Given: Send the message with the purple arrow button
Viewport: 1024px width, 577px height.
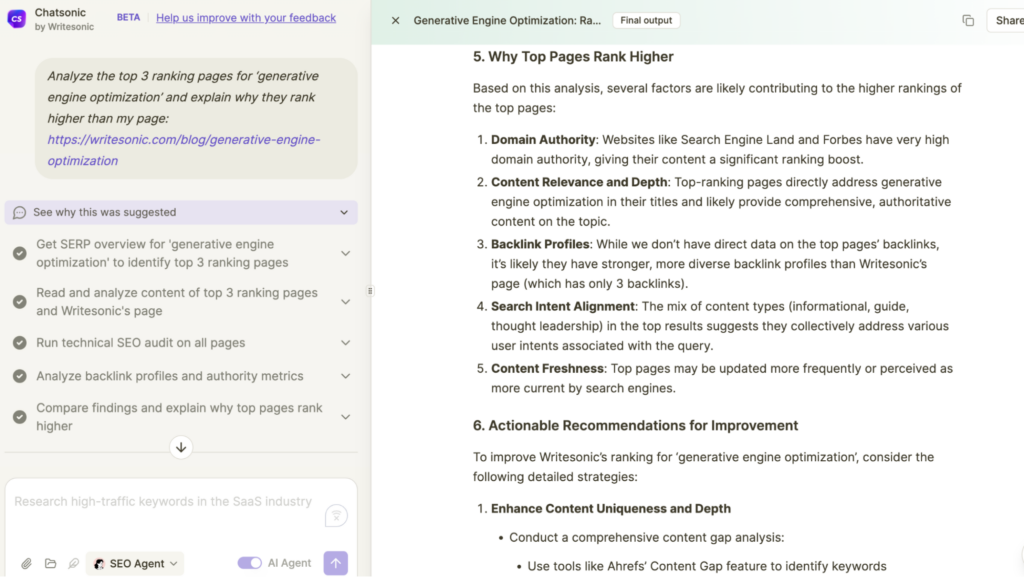Looking at the screenshot, I should tap(336, 563).
